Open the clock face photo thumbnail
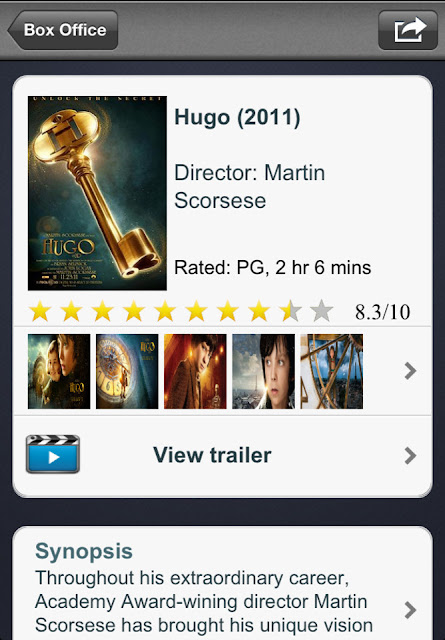The width and height of the screenshot is (445, 640). pyautogui.click(x=127, y=371)
